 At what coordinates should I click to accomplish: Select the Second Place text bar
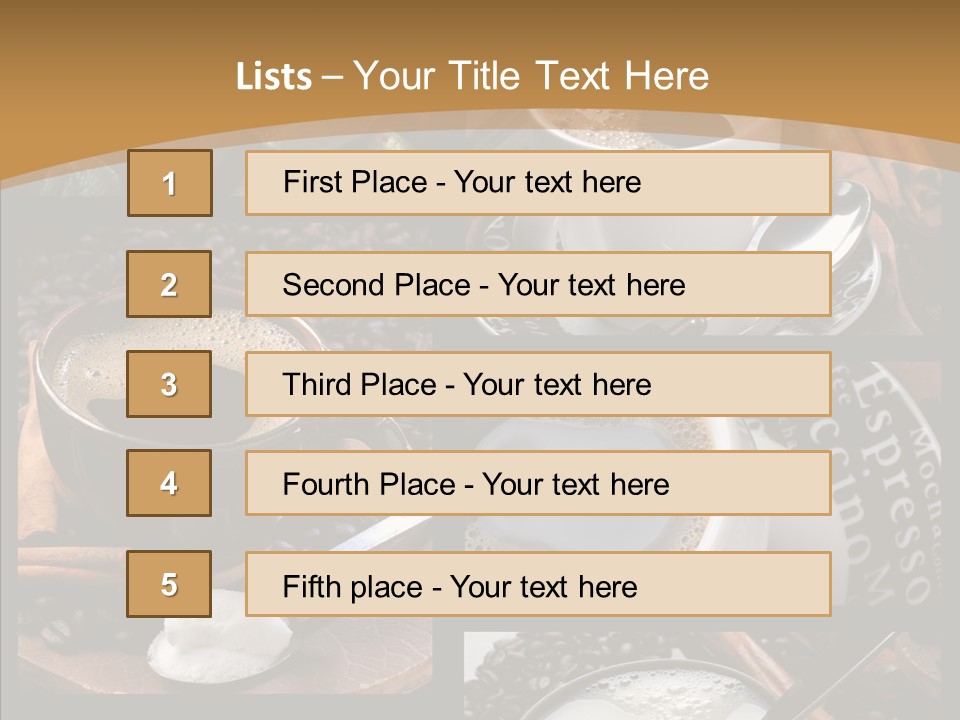(x=538, y=284)
